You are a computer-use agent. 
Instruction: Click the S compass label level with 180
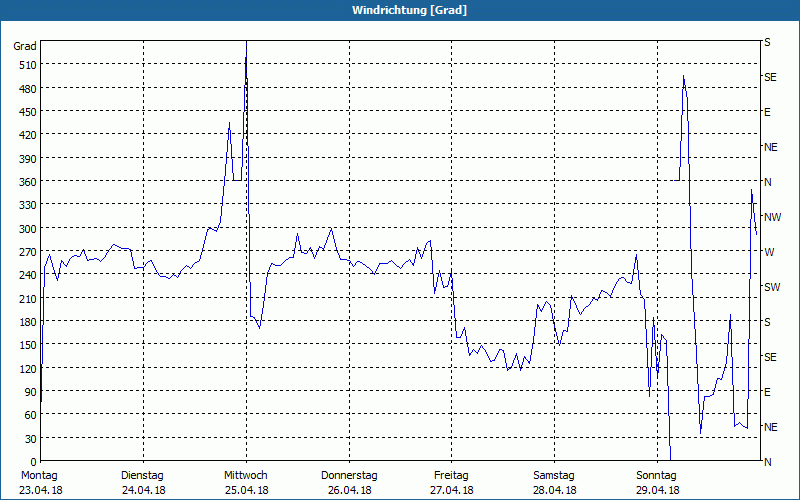coord(767,322)
